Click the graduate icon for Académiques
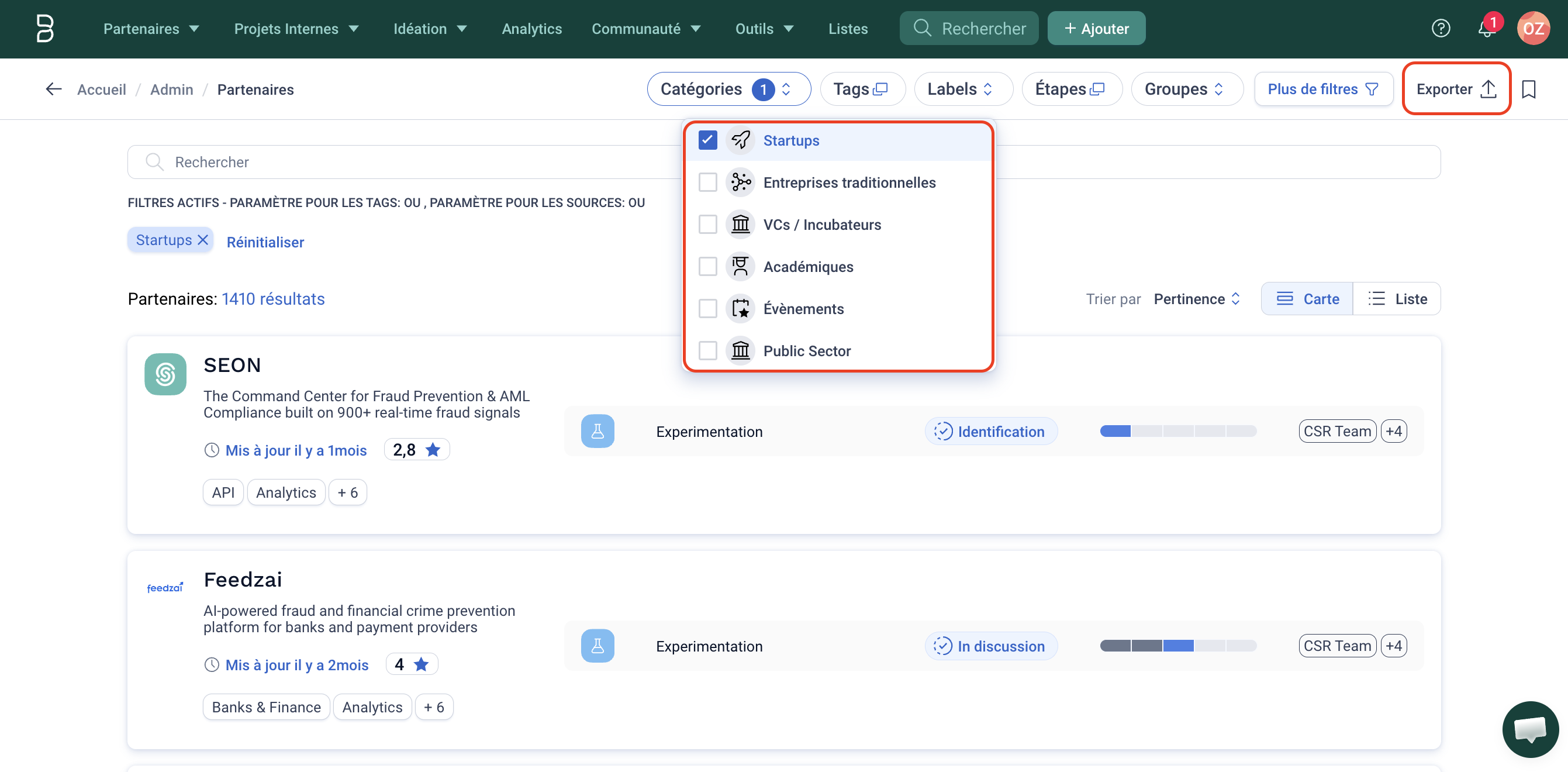 pyautogui.click(x=740, y=266)
